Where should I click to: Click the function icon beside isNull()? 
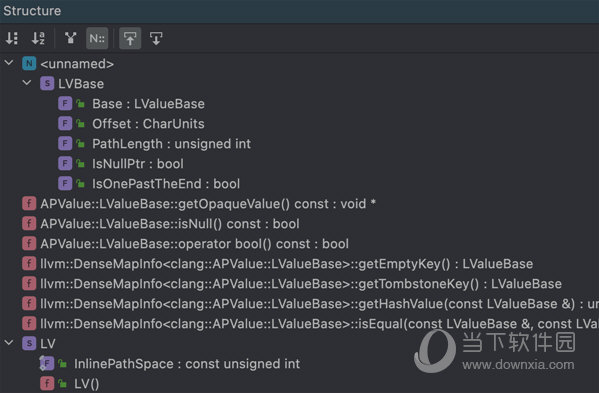pyautogui.click(x=29, y=224)
